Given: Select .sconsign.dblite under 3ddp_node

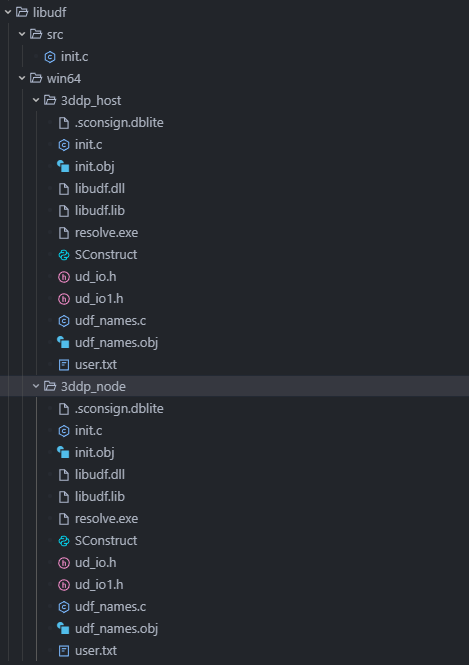Looking at the screenshot, I should click(119, 409).
